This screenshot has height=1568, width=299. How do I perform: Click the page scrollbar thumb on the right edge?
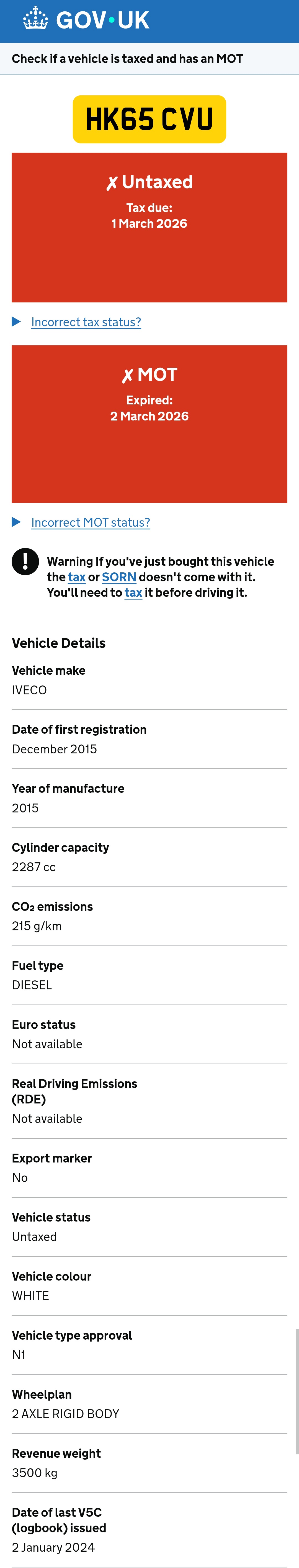click(297, 1391)
